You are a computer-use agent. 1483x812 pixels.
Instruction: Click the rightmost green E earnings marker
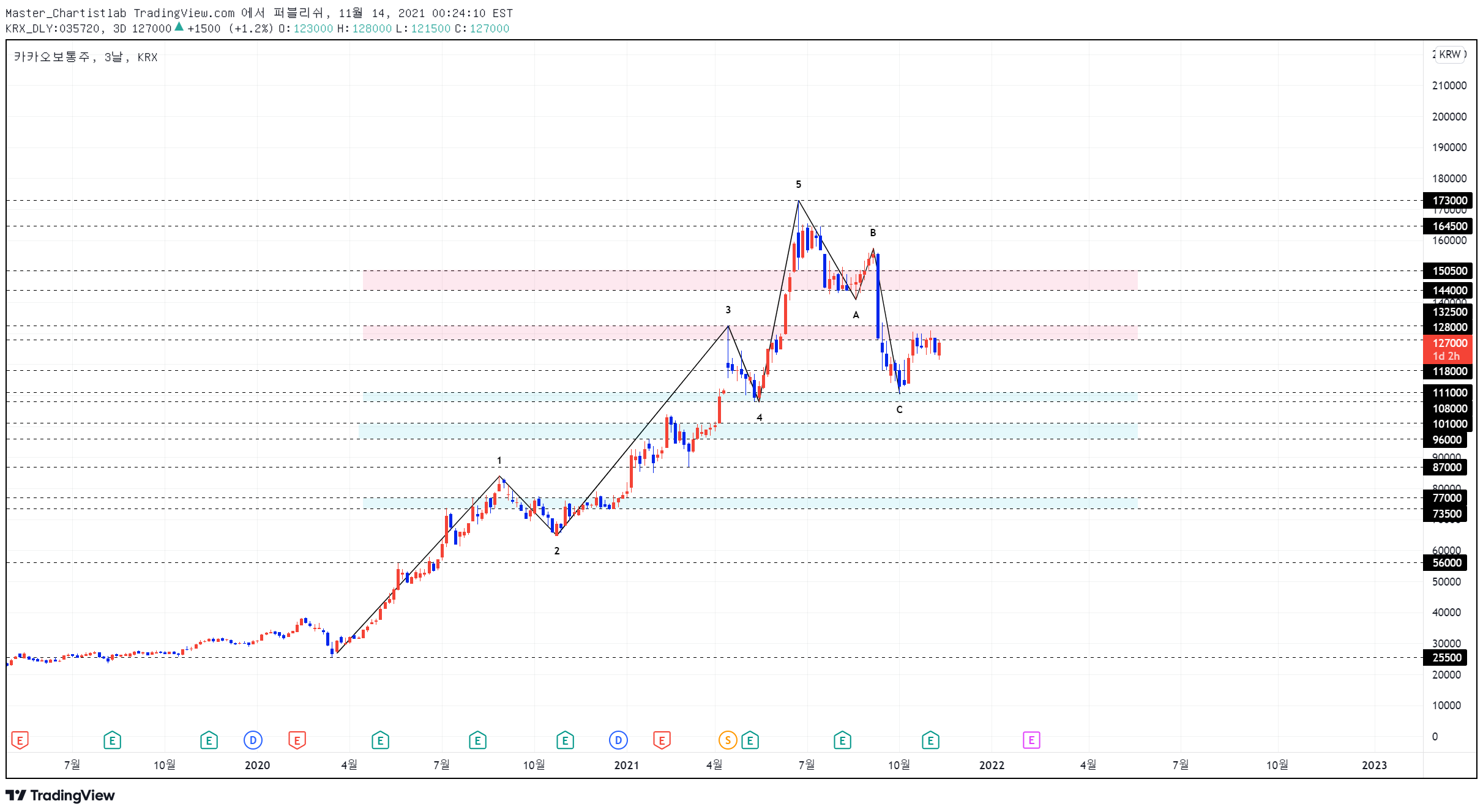[x=930, y=740]
